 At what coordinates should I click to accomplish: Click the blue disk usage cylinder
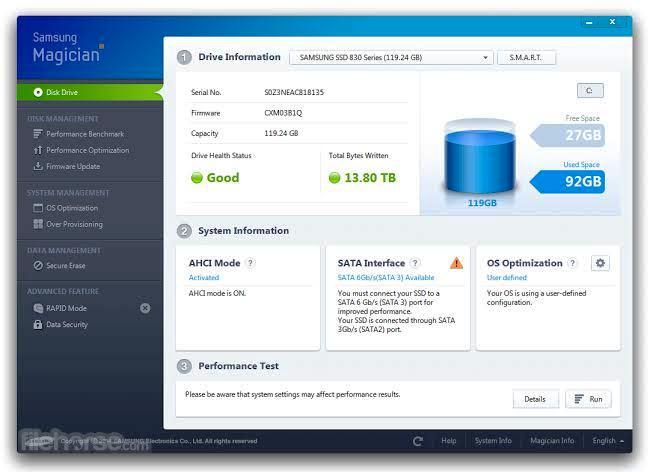pos(480,156)
